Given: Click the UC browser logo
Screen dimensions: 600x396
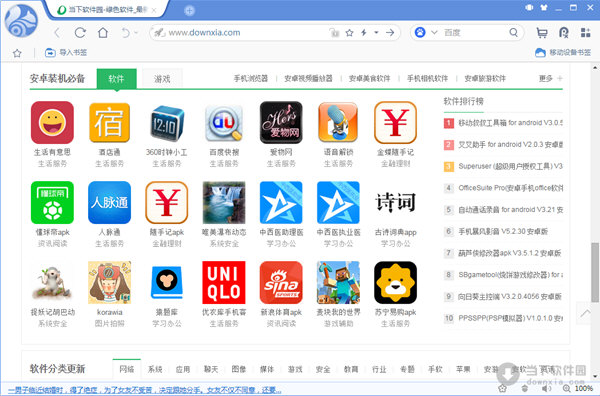Looking at the screenshot, I should click(21, 21).
